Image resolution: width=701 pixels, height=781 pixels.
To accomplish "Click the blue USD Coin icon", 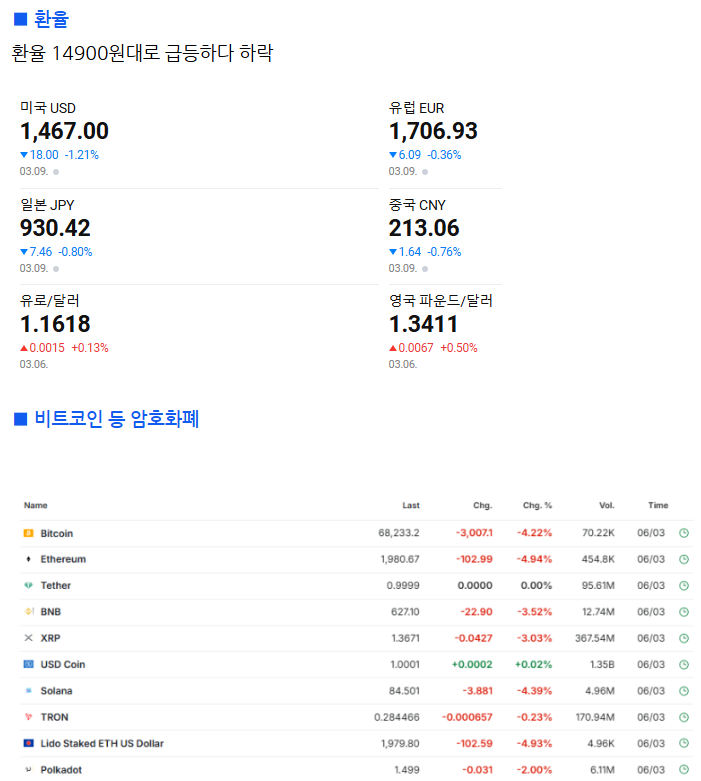I will pyautogui.click(x=28, y=664).
